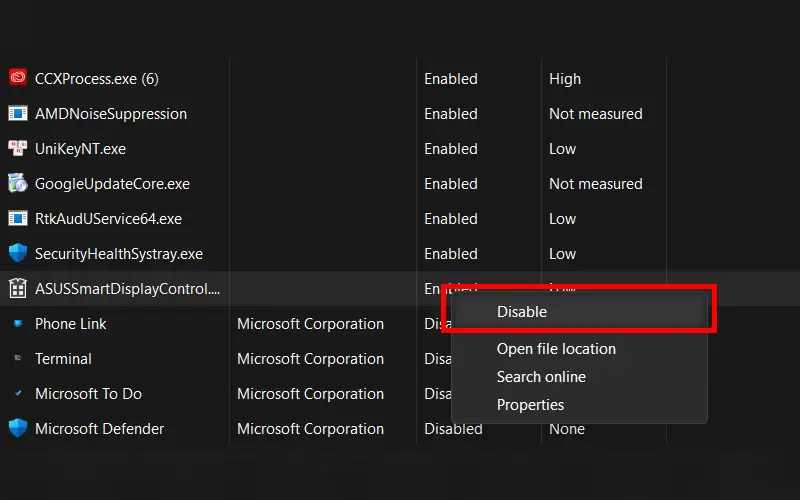Select the UniKeyNT.exe entry name
Image resolution: width=800 pixels, height=500 pixels.
[x=81, y=149]
